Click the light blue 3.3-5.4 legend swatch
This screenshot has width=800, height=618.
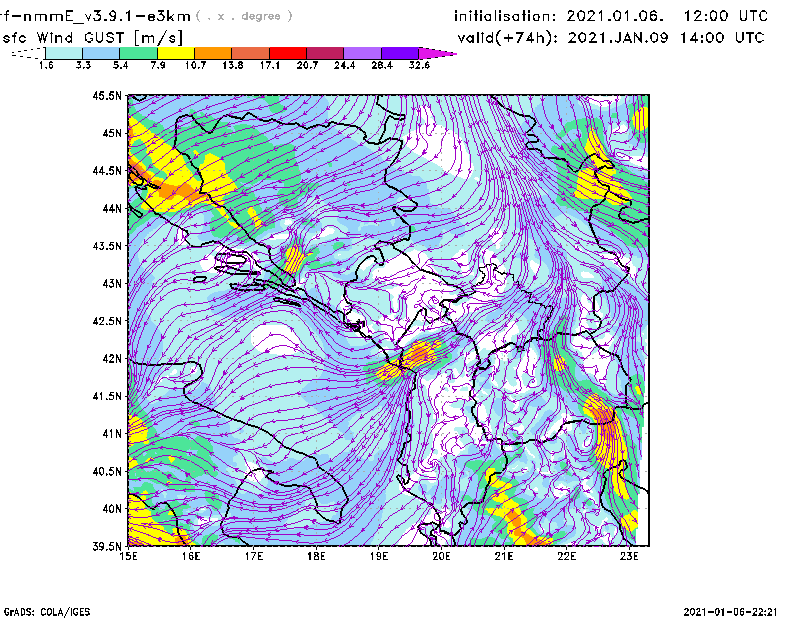[x=101, y=53]
